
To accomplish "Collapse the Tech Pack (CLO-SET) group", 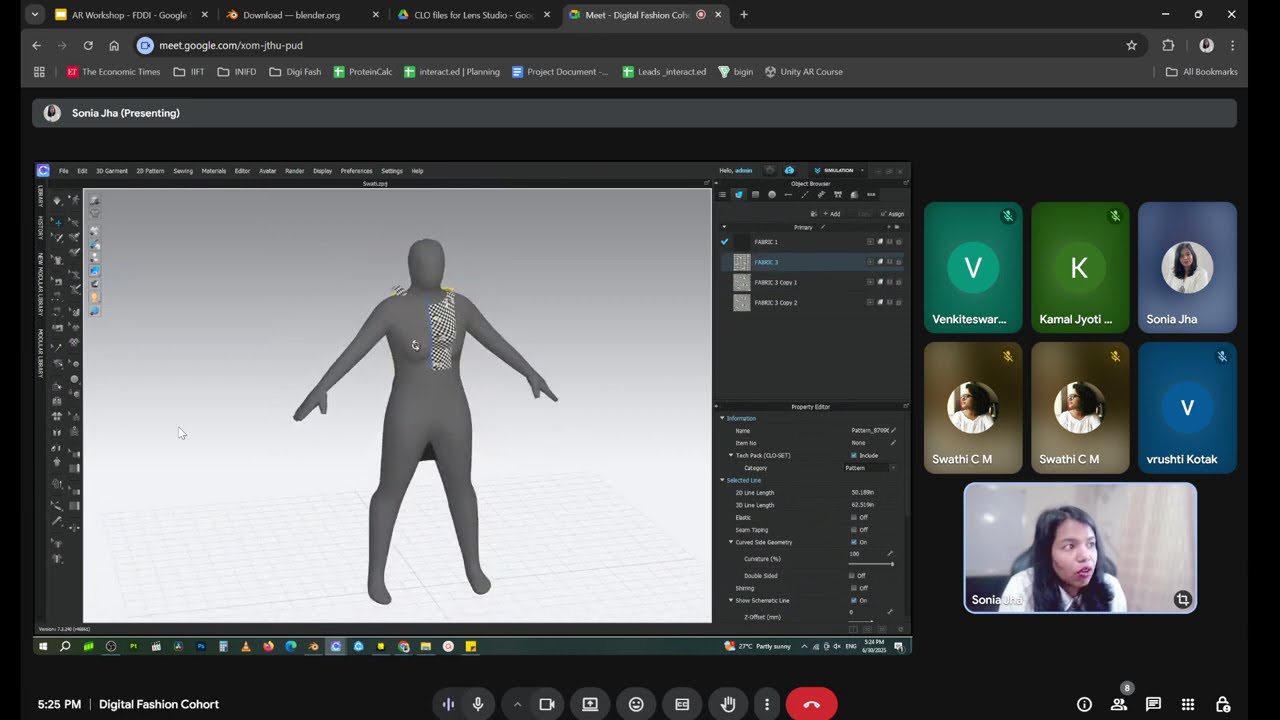I will [x=731, y=455].
